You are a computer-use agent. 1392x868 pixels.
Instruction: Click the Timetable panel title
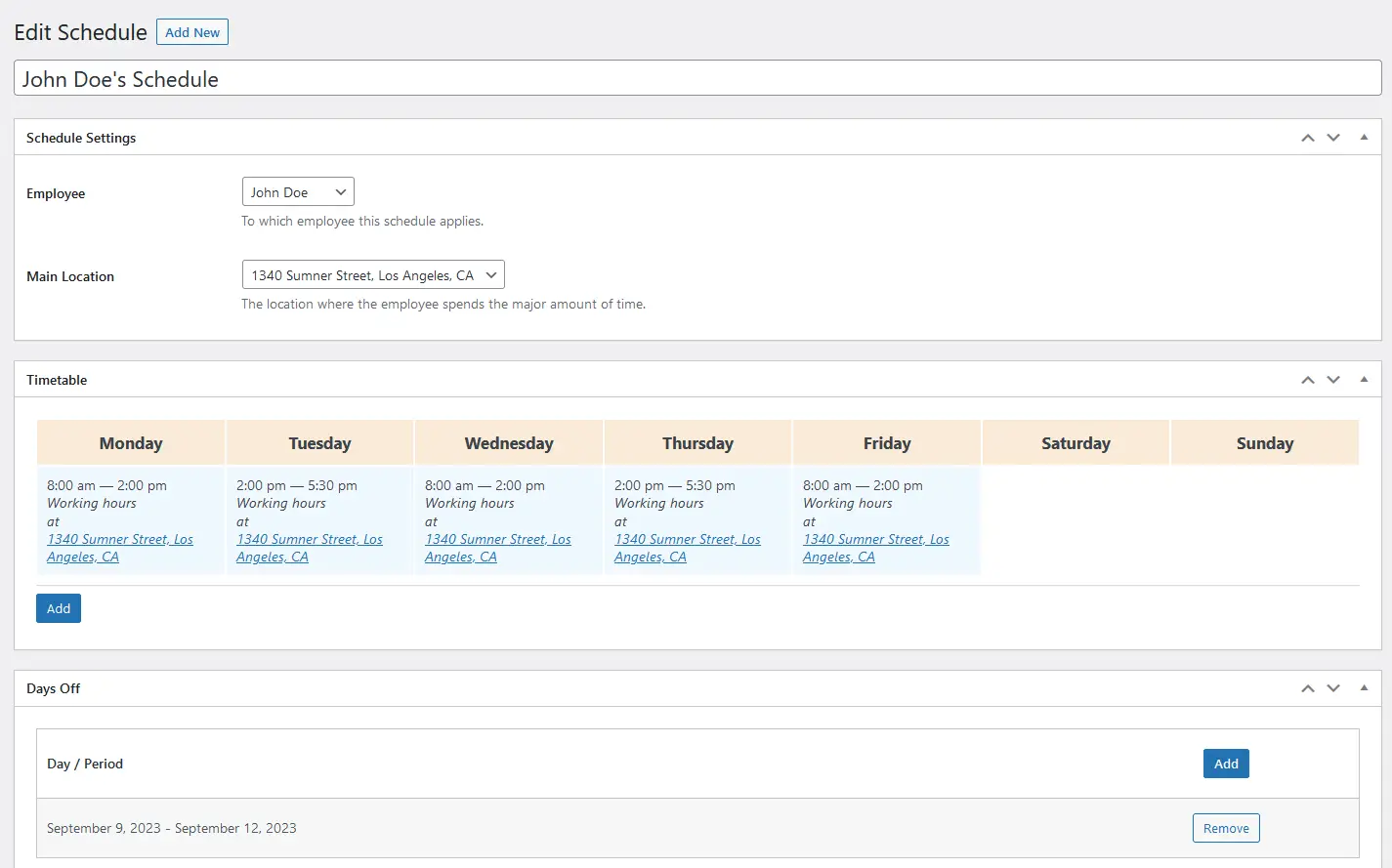57,380
